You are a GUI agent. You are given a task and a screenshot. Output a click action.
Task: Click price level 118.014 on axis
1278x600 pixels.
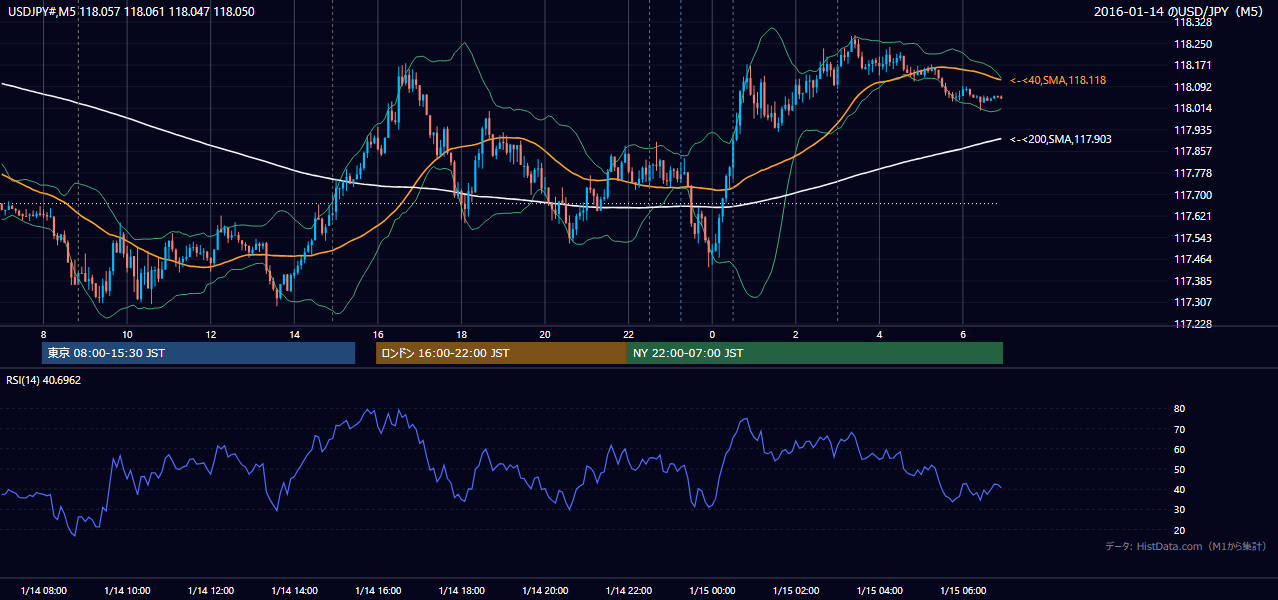click(1192, 108)
